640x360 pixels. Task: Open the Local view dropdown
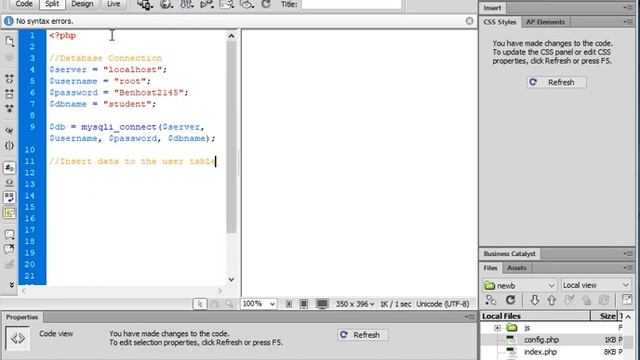coord(596,285)
